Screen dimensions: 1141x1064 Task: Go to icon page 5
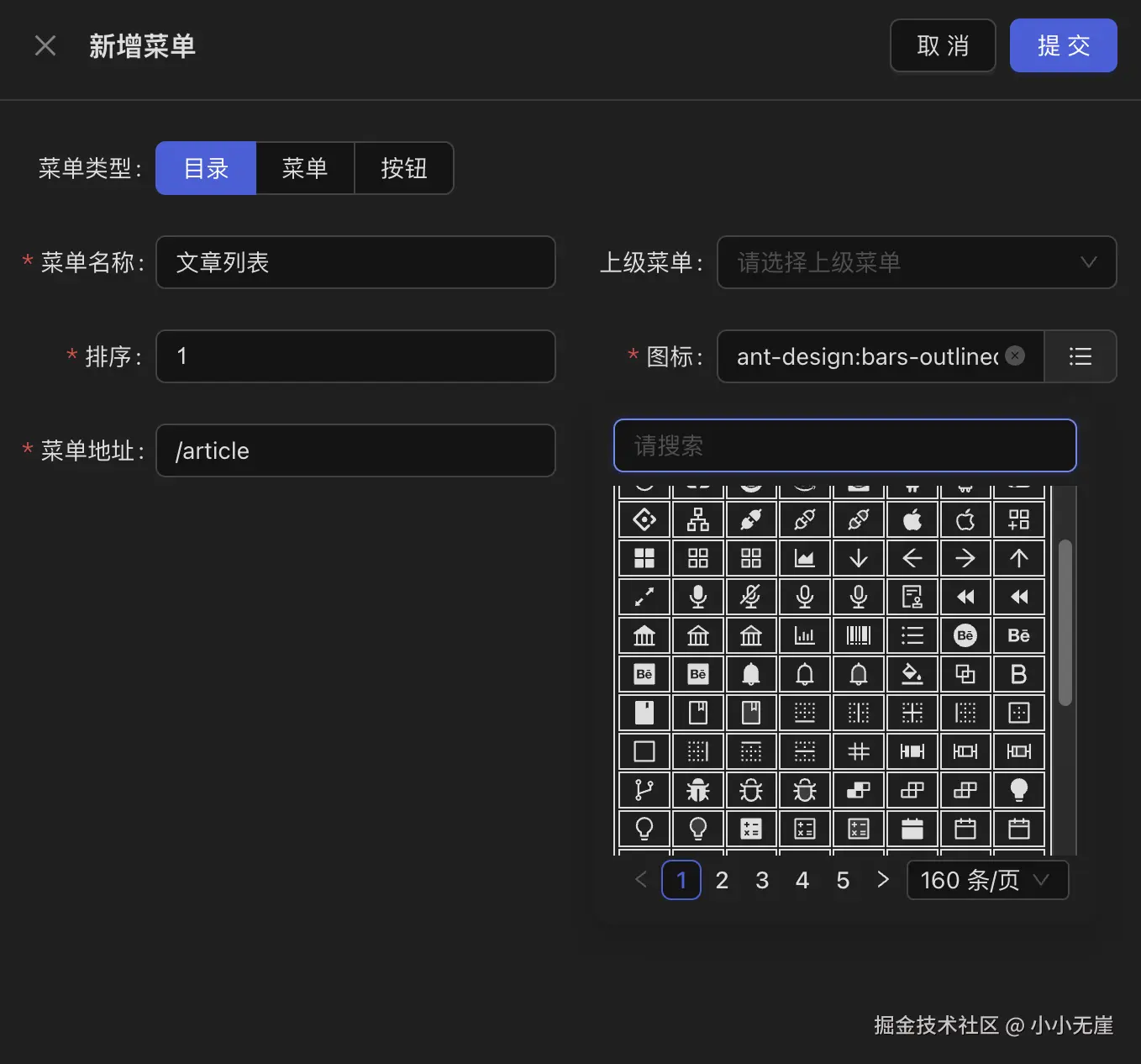pyautogui.click(x=843, y=880)
